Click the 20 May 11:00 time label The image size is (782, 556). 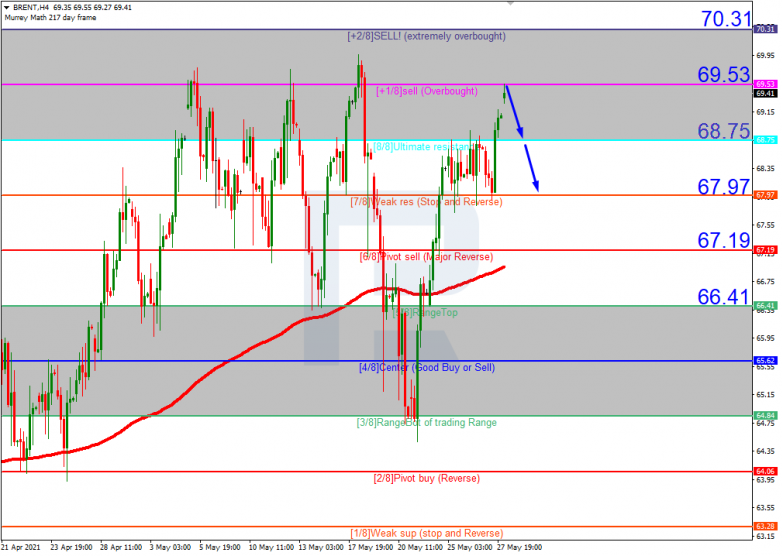[x=420, y=547]
